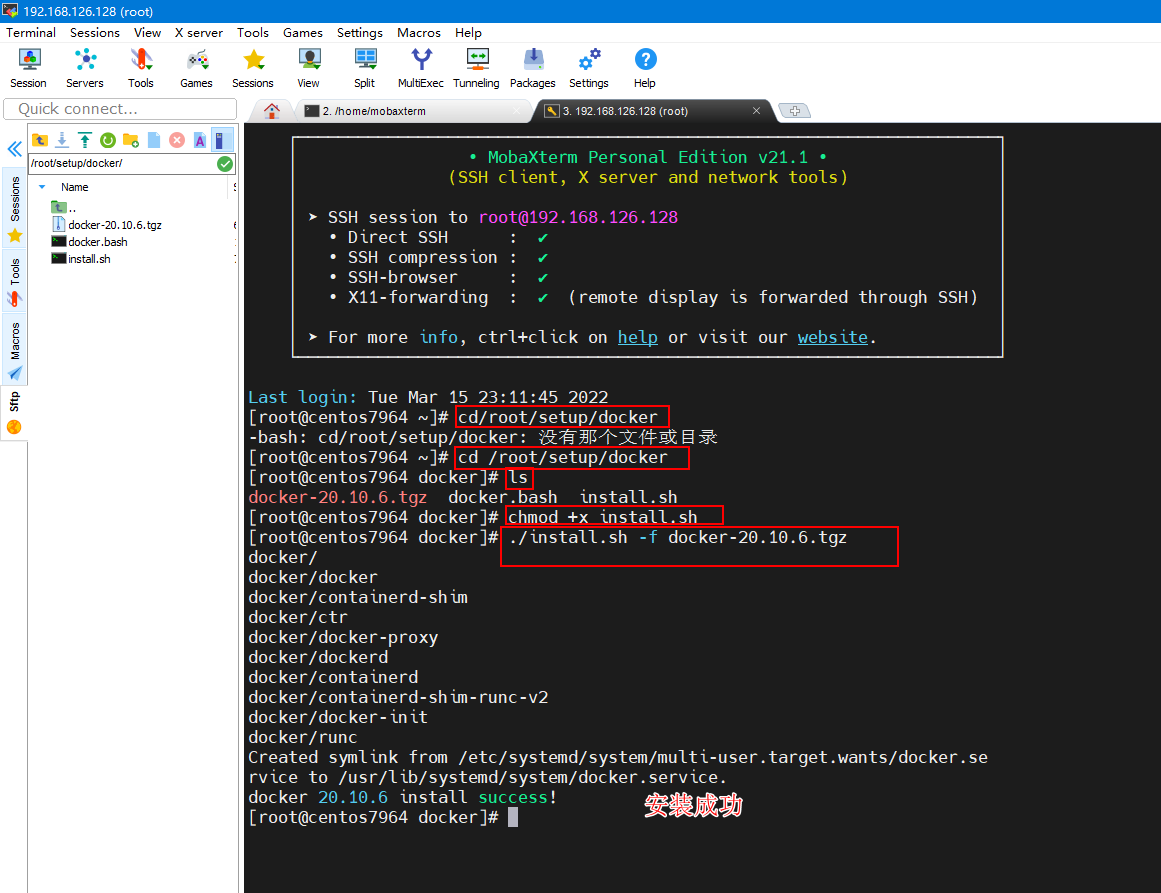Click 'docker 20.10.6 install success!' line
Screen dimensions: 1161x893
click(402, 797)
